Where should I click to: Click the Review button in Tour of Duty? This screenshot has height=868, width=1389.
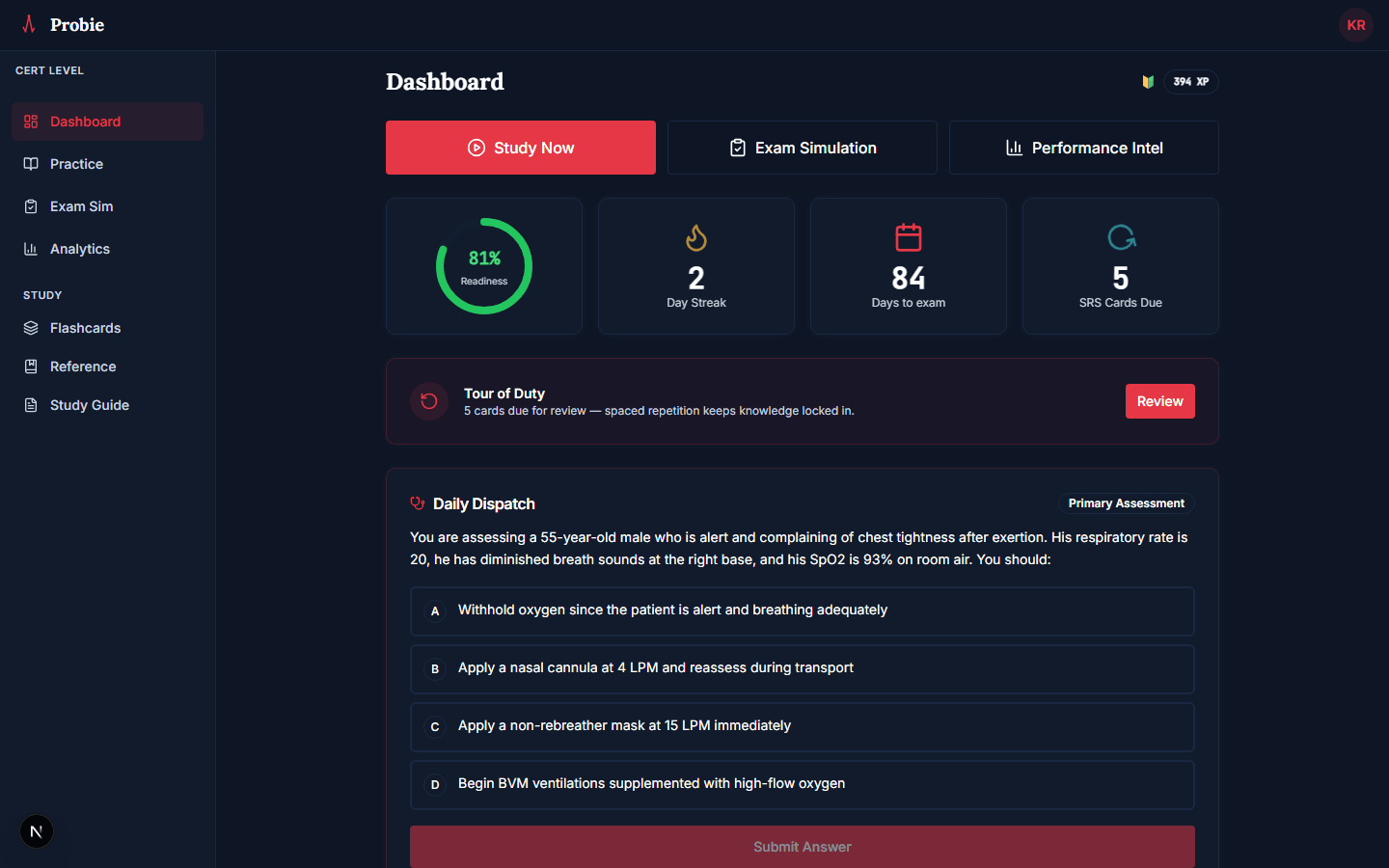[x=1159, y=401]
